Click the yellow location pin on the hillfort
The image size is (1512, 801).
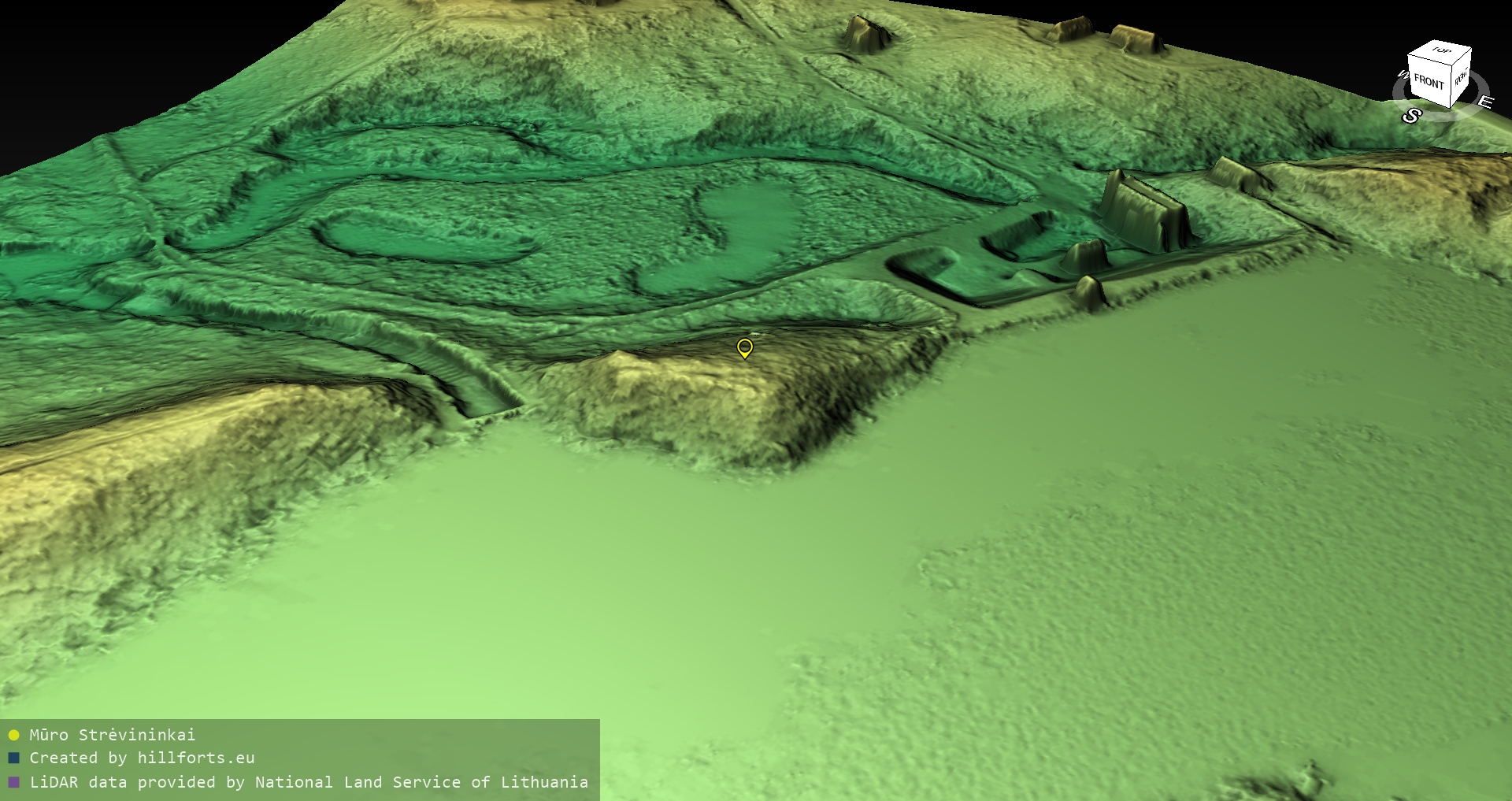(x=744, y=347)
